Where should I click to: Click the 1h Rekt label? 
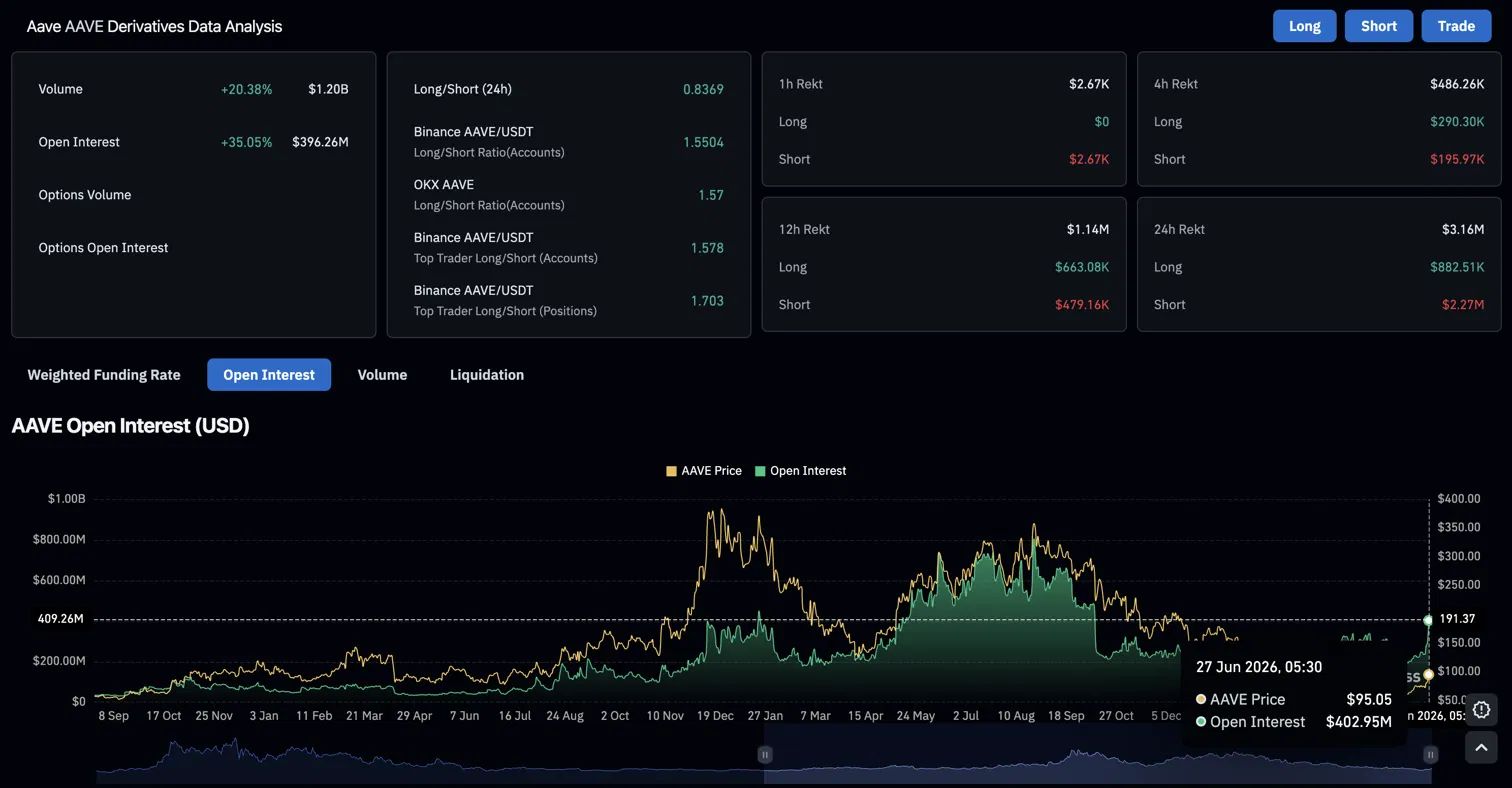click(801, 84)
